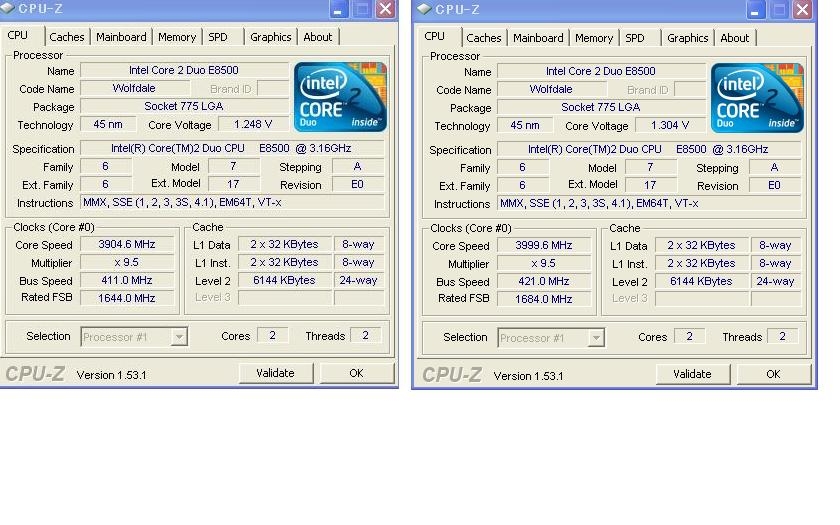The height and width of the screenshot is (525, 840).
Task: Click Rated FSB value 1644.0 MHz
Action: pos(127,298)
